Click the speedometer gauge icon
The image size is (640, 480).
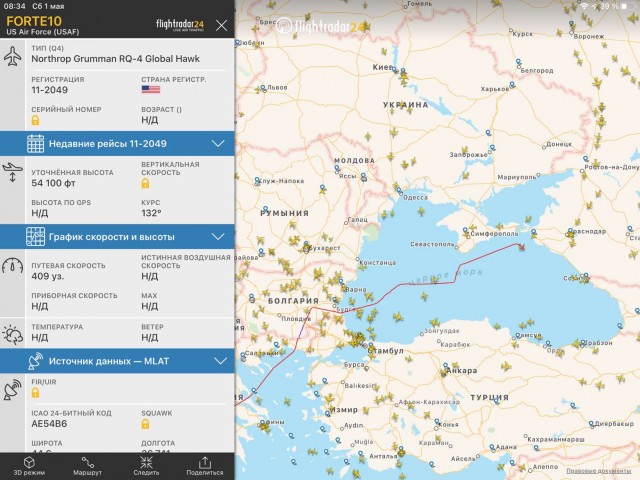[x=13, y=265]
